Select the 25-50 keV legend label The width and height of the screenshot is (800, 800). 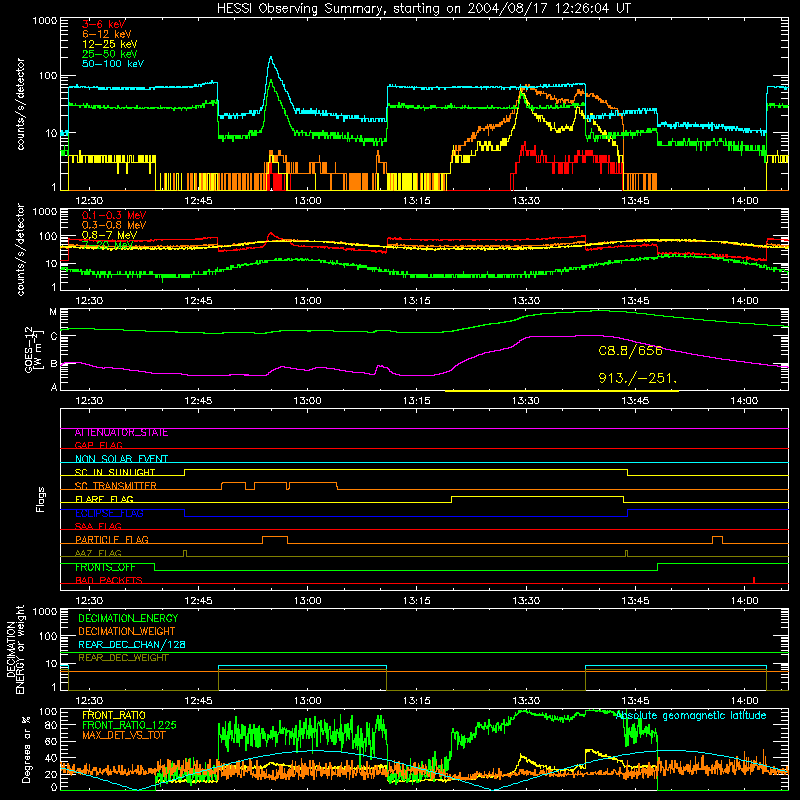click(110, 54)
